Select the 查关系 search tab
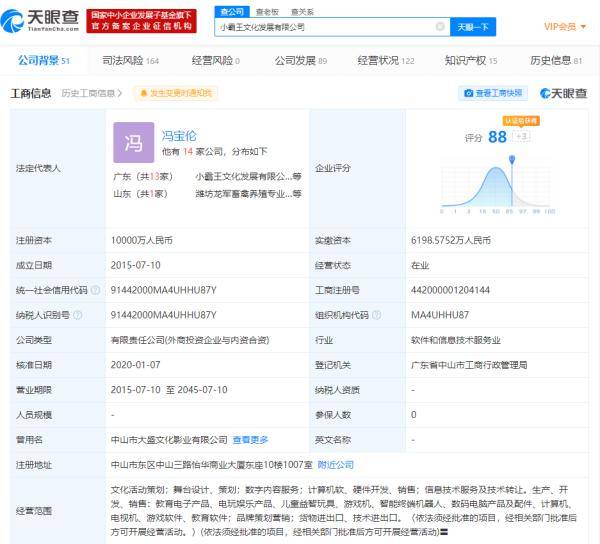600x544 pixels. pos(302,12)
